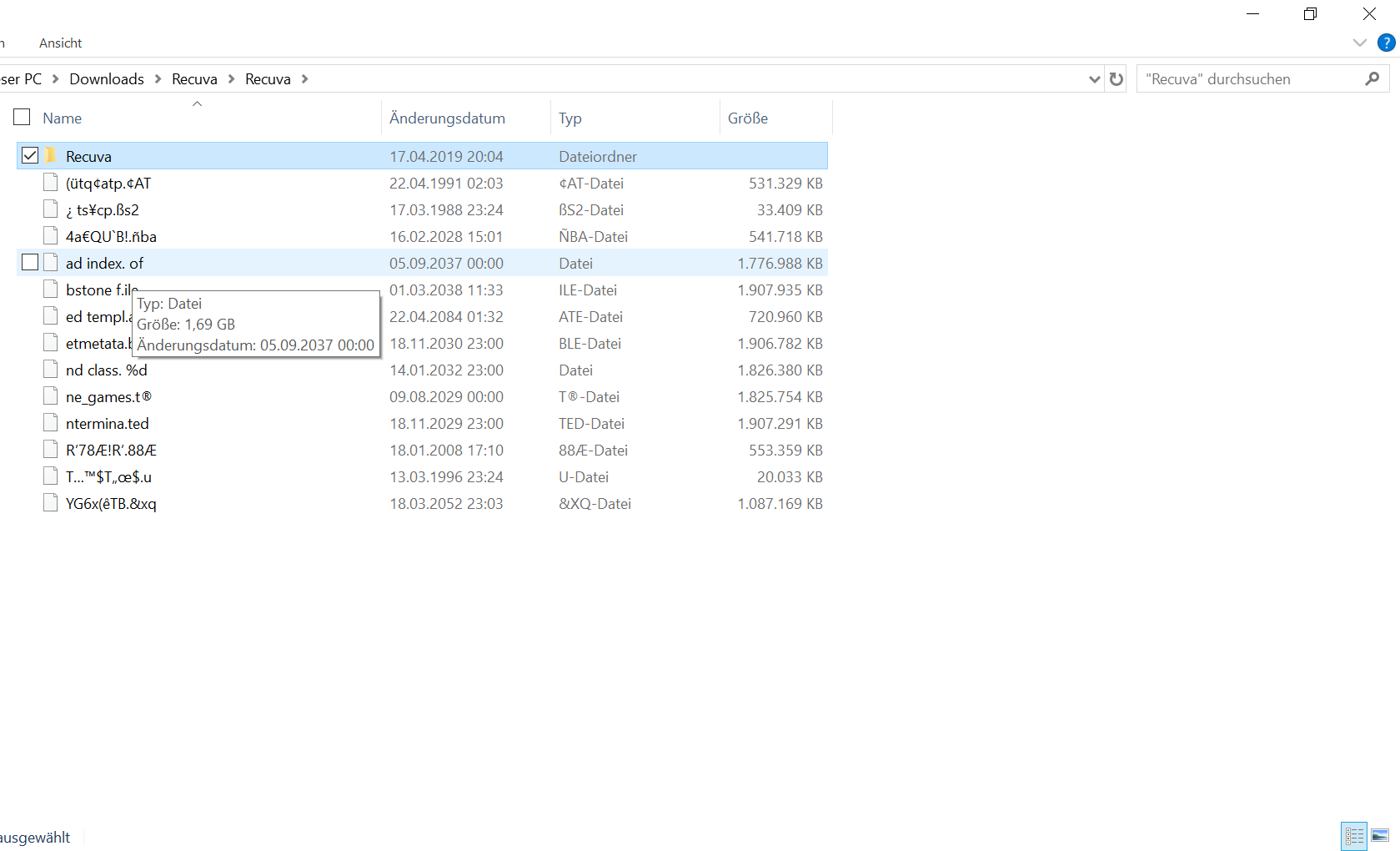Open the Ansicht ribbon tab
This screenshot has width=1400, height=851.
click(61, 43)
